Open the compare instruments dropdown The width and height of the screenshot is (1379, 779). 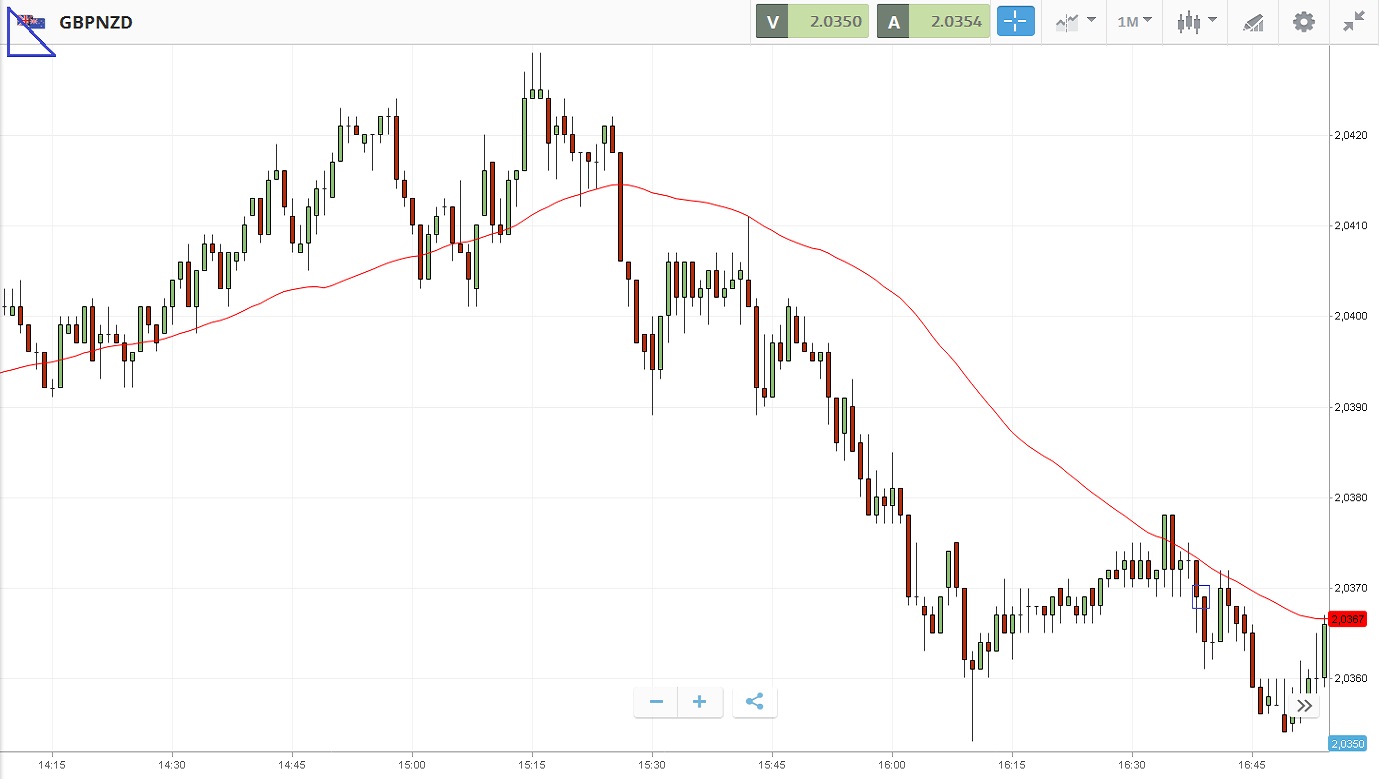(1075, 21)
